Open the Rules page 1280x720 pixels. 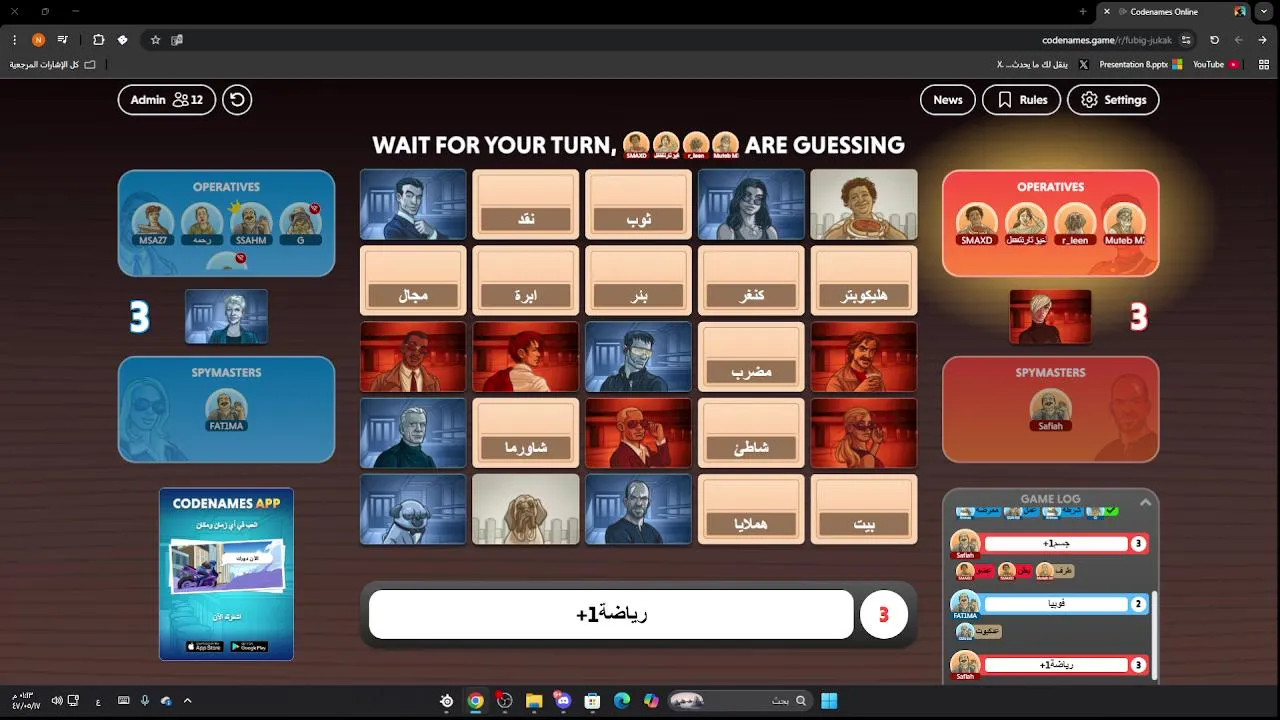[1022, 100]
